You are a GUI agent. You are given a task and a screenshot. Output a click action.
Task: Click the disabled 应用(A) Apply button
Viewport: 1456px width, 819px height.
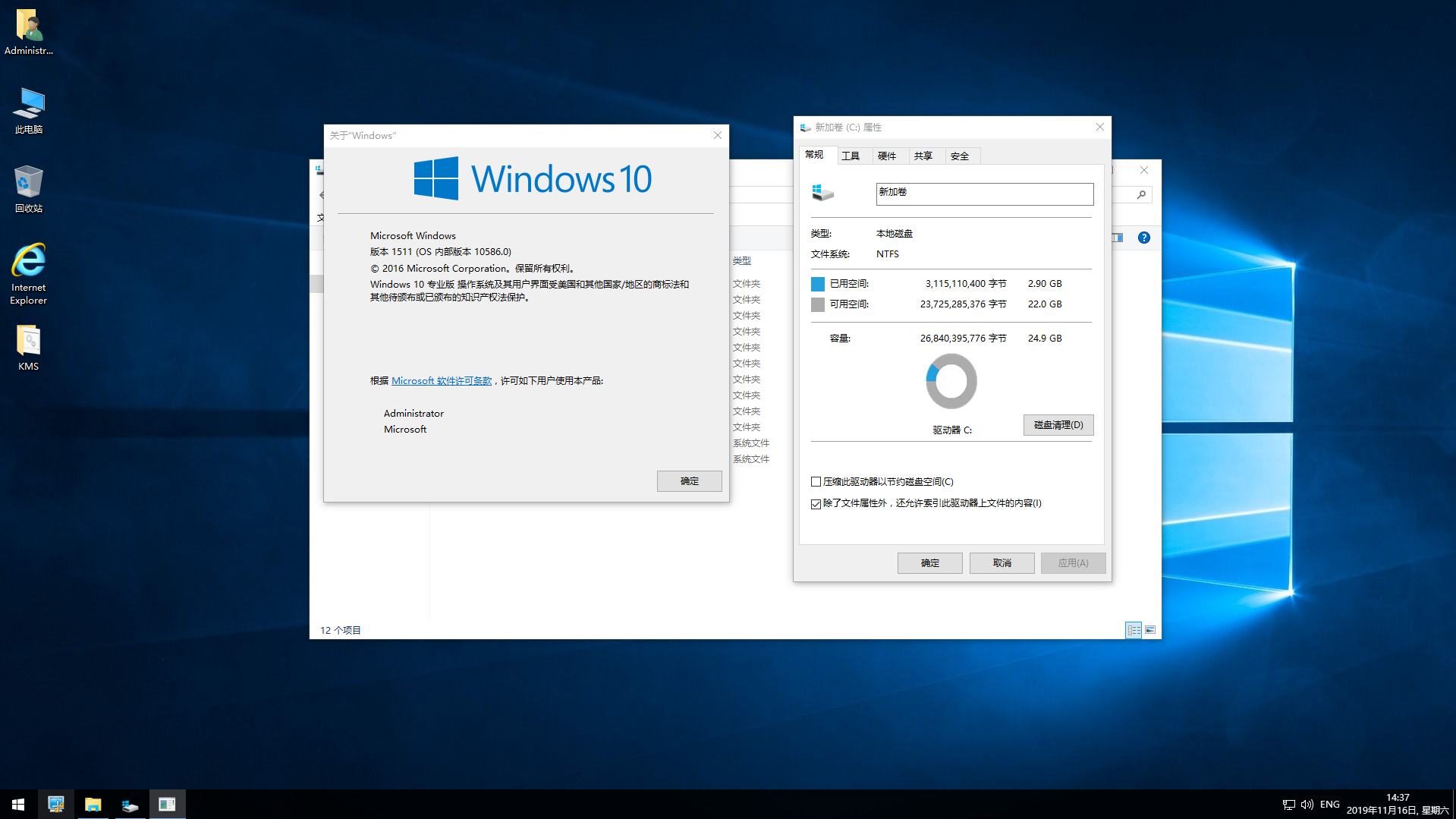(x=1073, y=563)
